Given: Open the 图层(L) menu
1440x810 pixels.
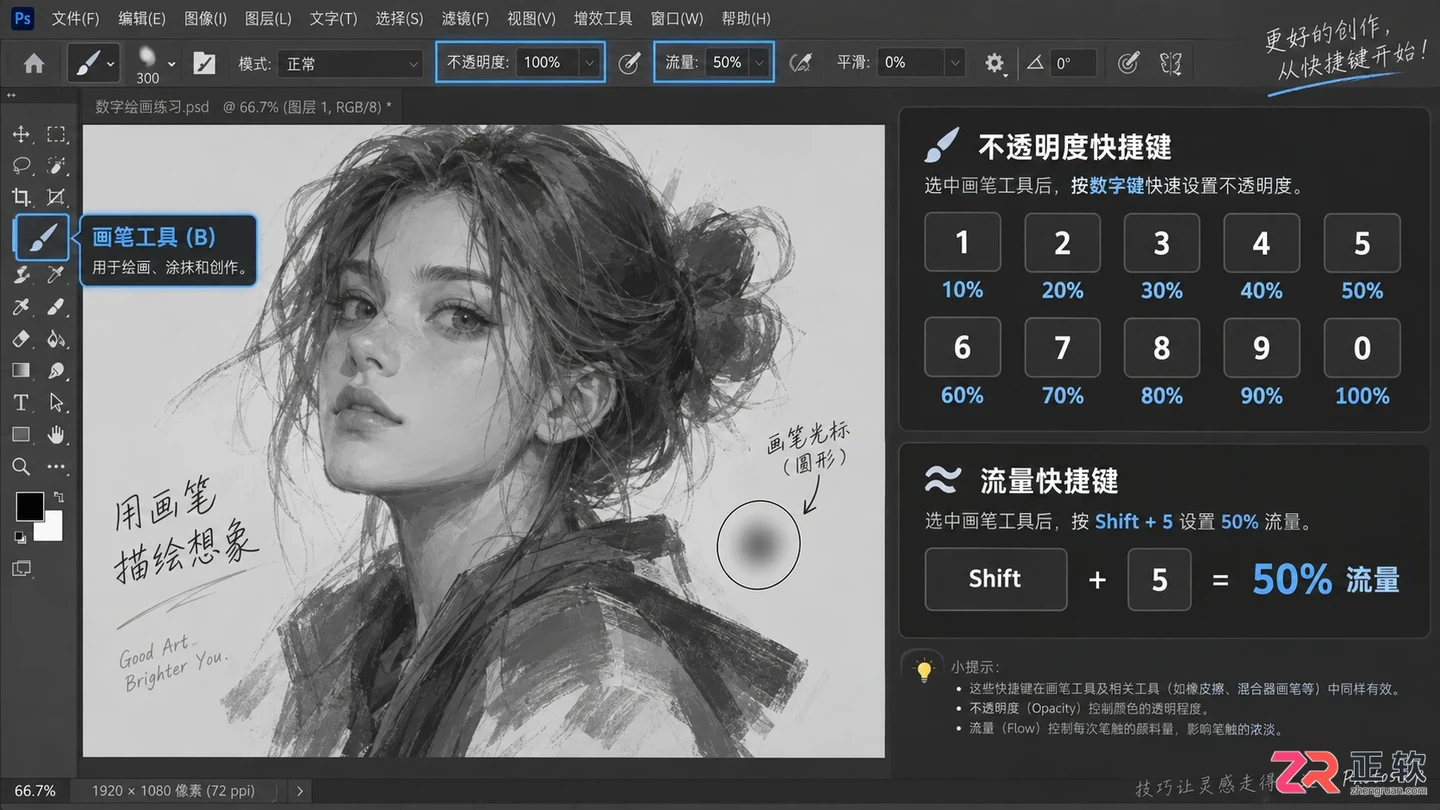Looking at the screenshot, I should pyautogui.click(x=268, y=18).
